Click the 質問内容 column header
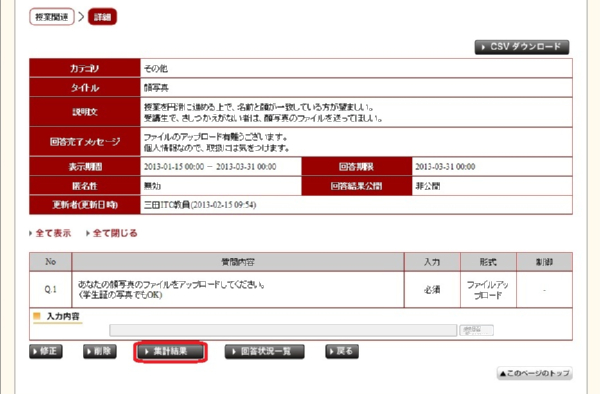This screenshot has height=394, width=600. point(238,262)
